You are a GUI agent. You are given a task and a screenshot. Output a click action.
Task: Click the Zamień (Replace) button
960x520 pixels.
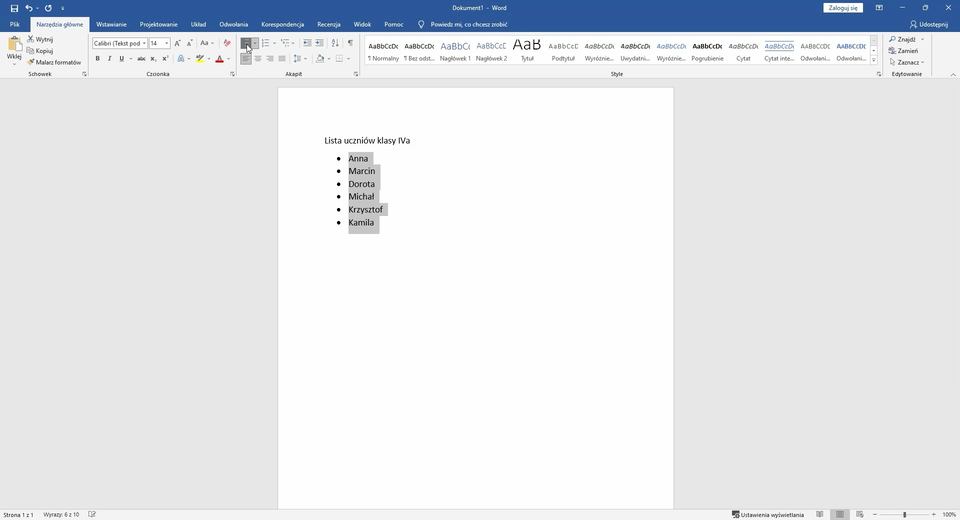pos(907,50)
